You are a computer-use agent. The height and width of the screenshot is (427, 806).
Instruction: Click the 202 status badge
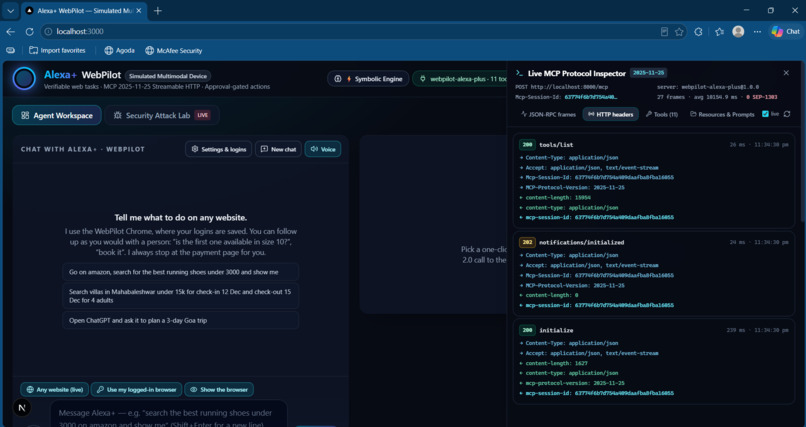click(527, 242)
